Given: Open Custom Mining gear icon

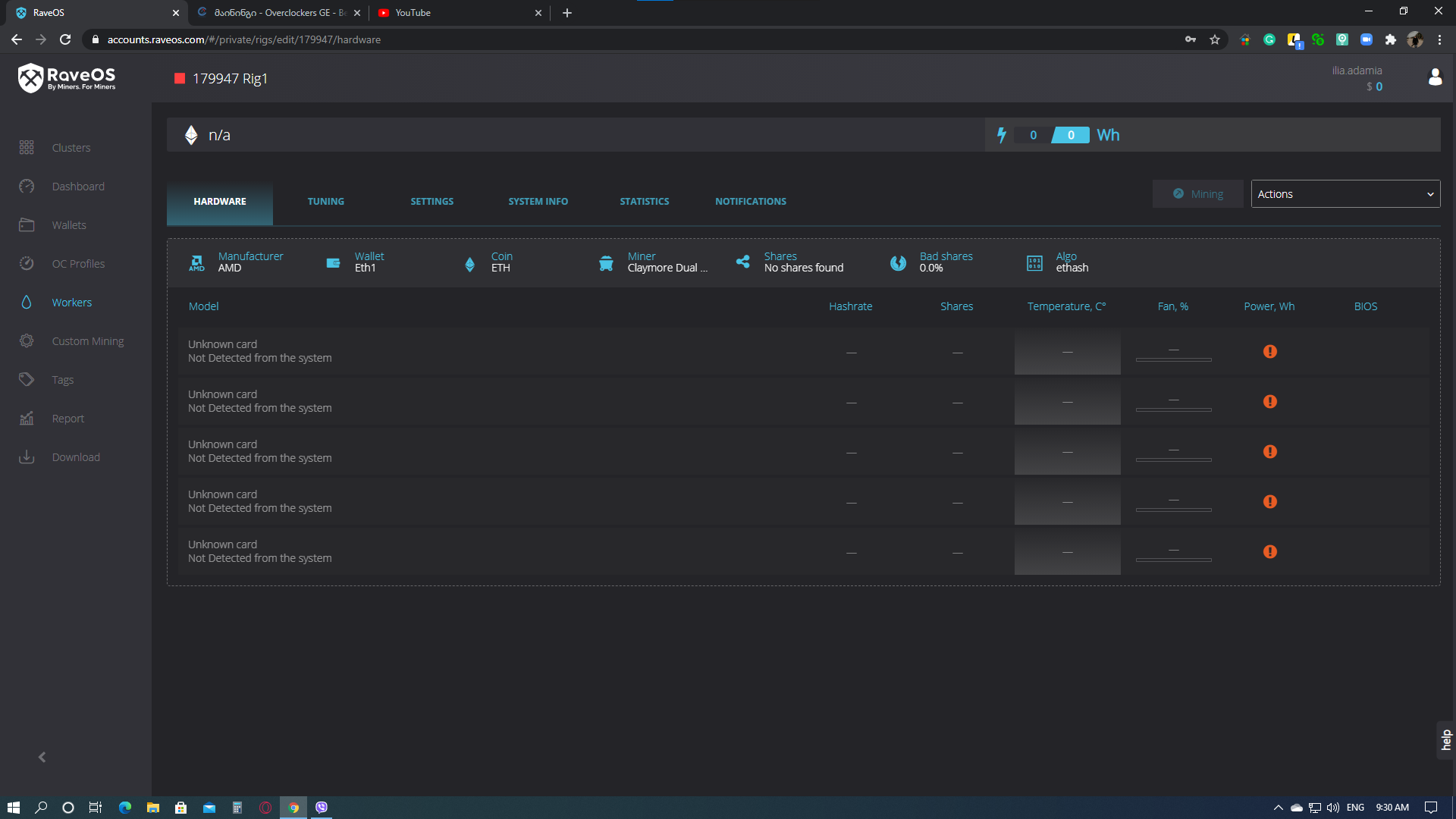Looking at the screenshot, I should [x=27, y=341].
